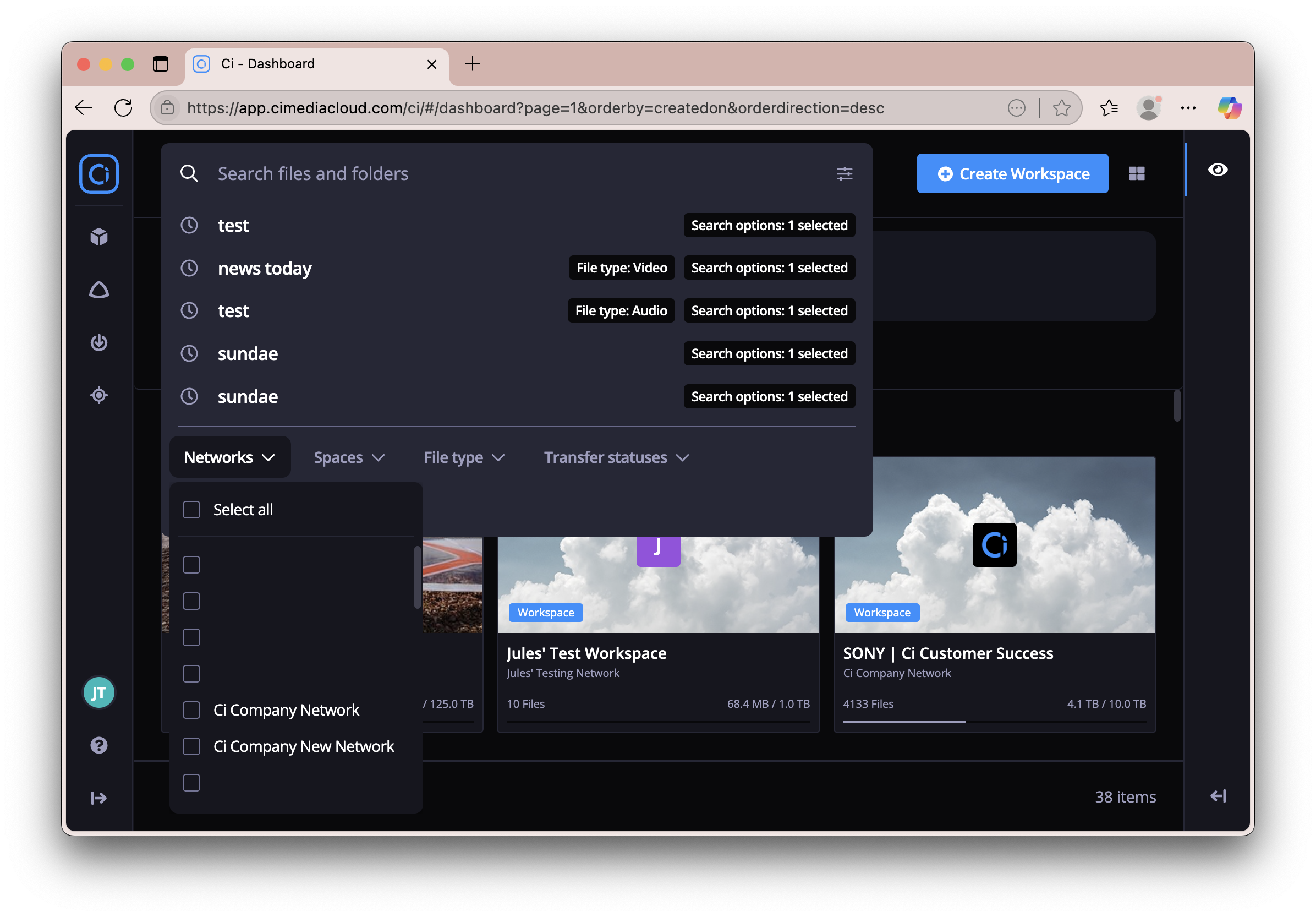The width and height of the screenshot is (1316, 917).
Task: Click the '4133 Files' count
Action: coord(868,703)
